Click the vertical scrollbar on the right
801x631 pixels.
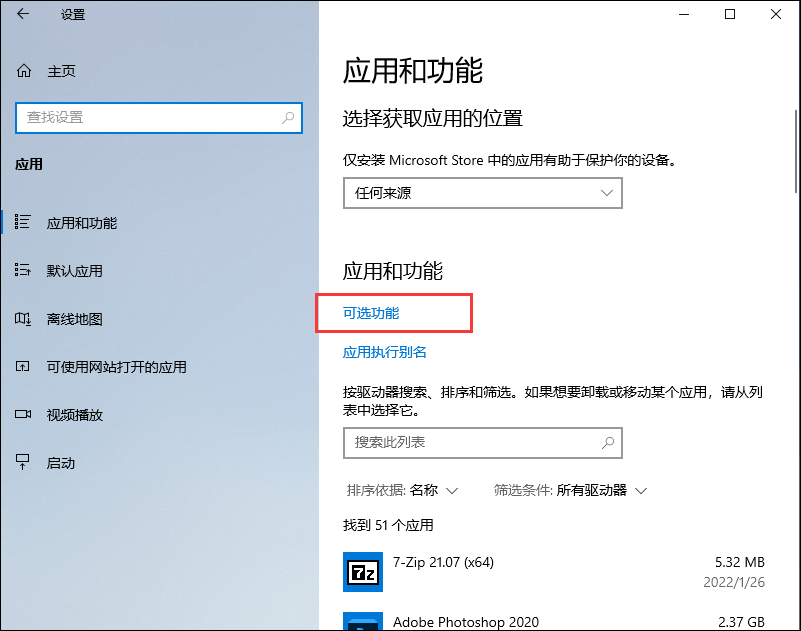pyautogui.click(x=796, y=151)
